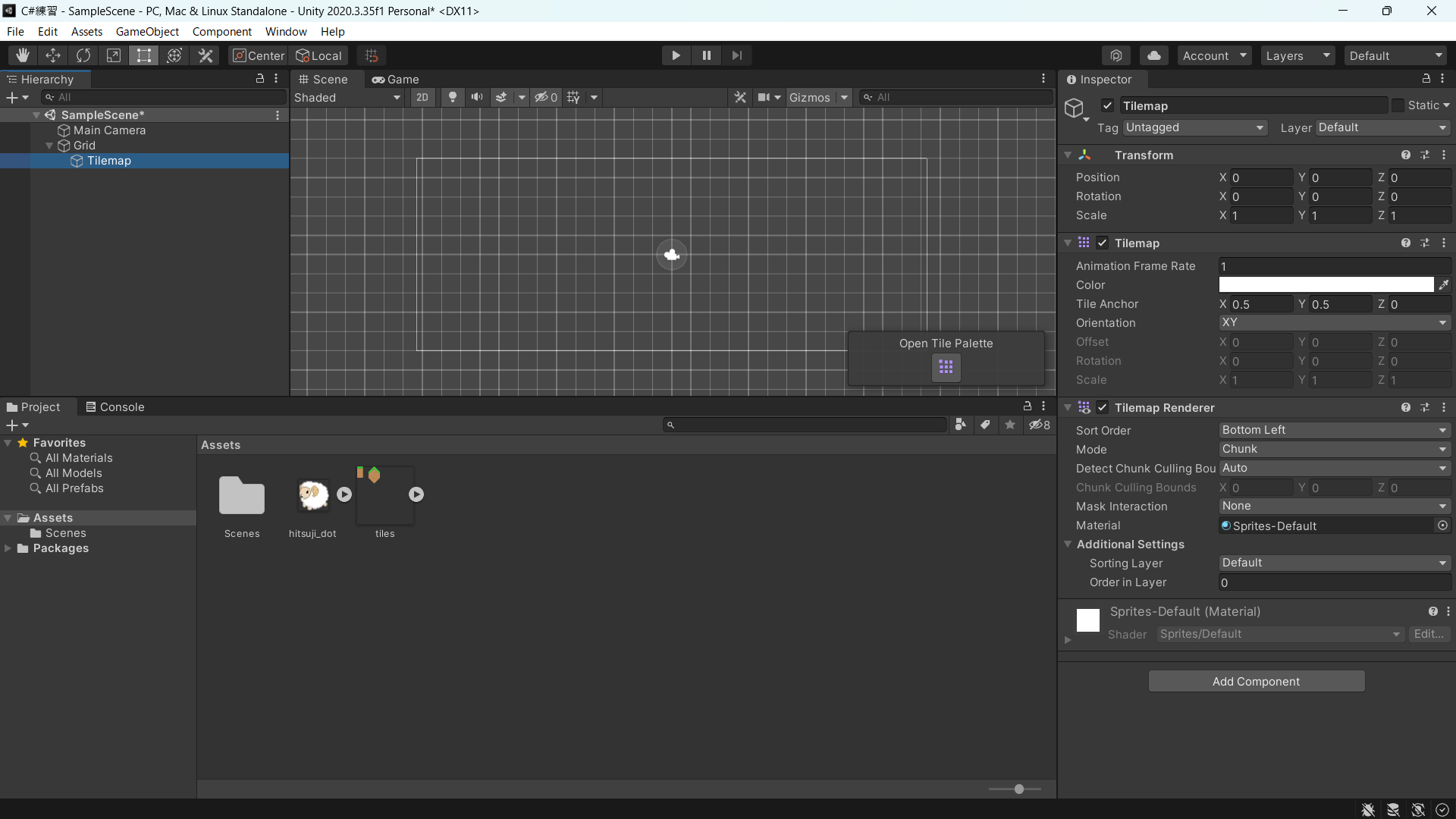This screenshot has width=1456, height=819.
Task: Open the Layers dropdown
Action: [1297, 55]
